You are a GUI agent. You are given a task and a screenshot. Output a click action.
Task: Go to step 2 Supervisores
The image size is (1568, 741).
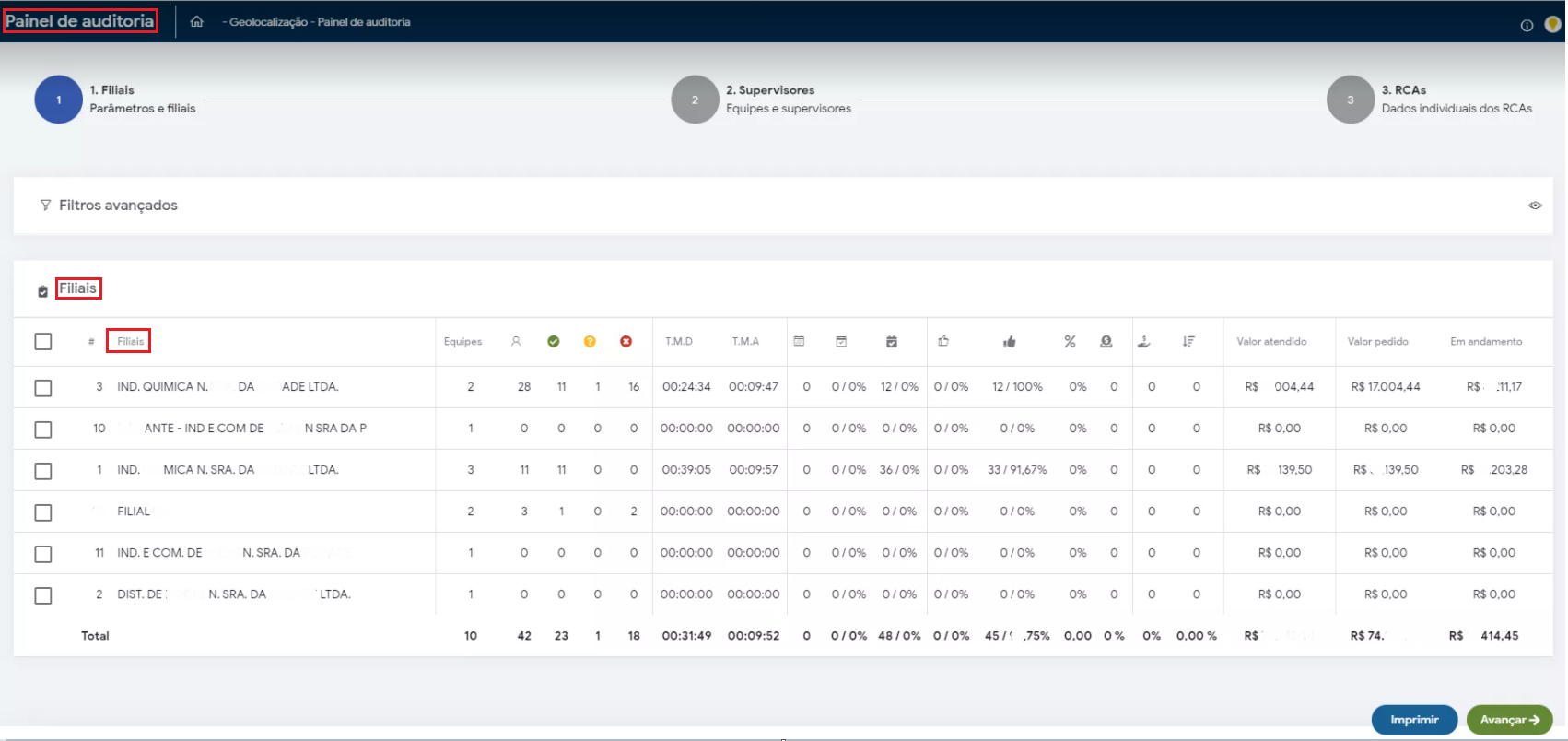[696, 100]
